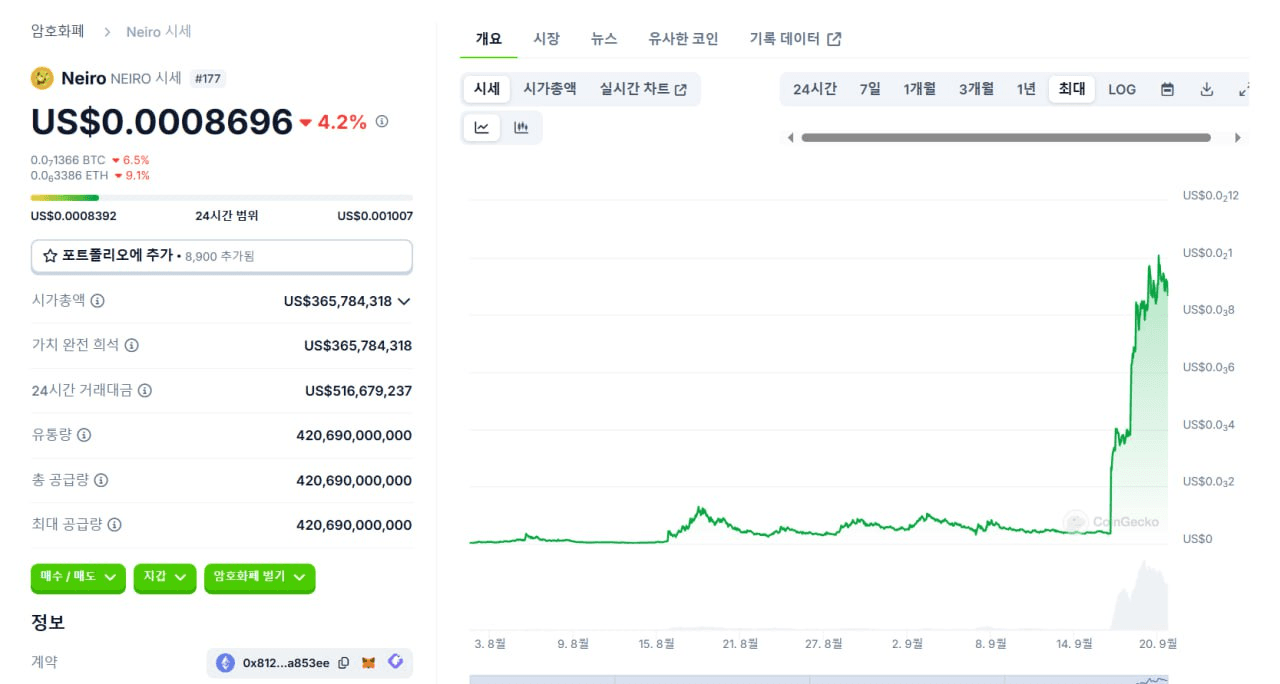Click the download chart data icon

[x=1207, y=89]
